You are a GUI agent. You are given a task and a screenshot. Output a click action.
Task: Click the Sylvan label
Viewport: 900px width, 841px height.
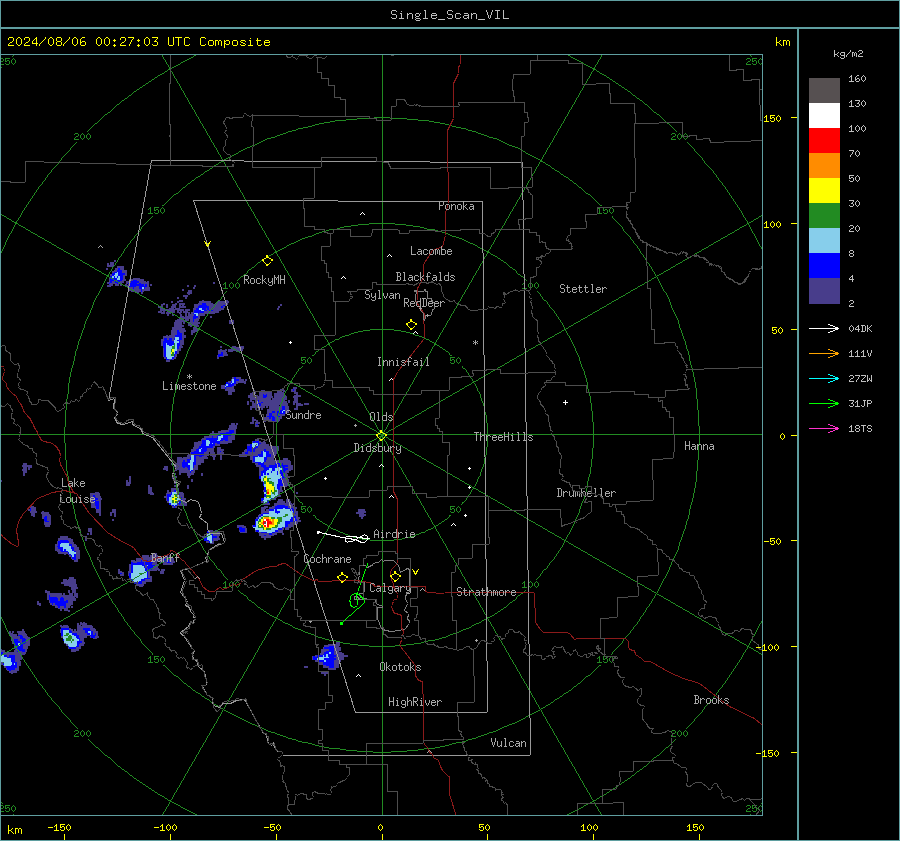click(382, 295)
